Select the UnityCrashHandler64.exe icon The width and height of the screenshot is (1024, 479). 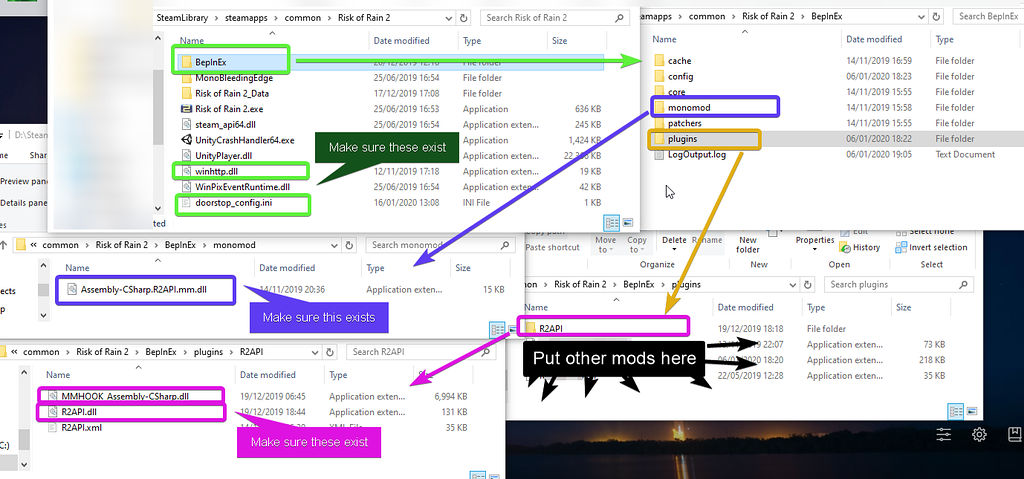coord(186,140)
